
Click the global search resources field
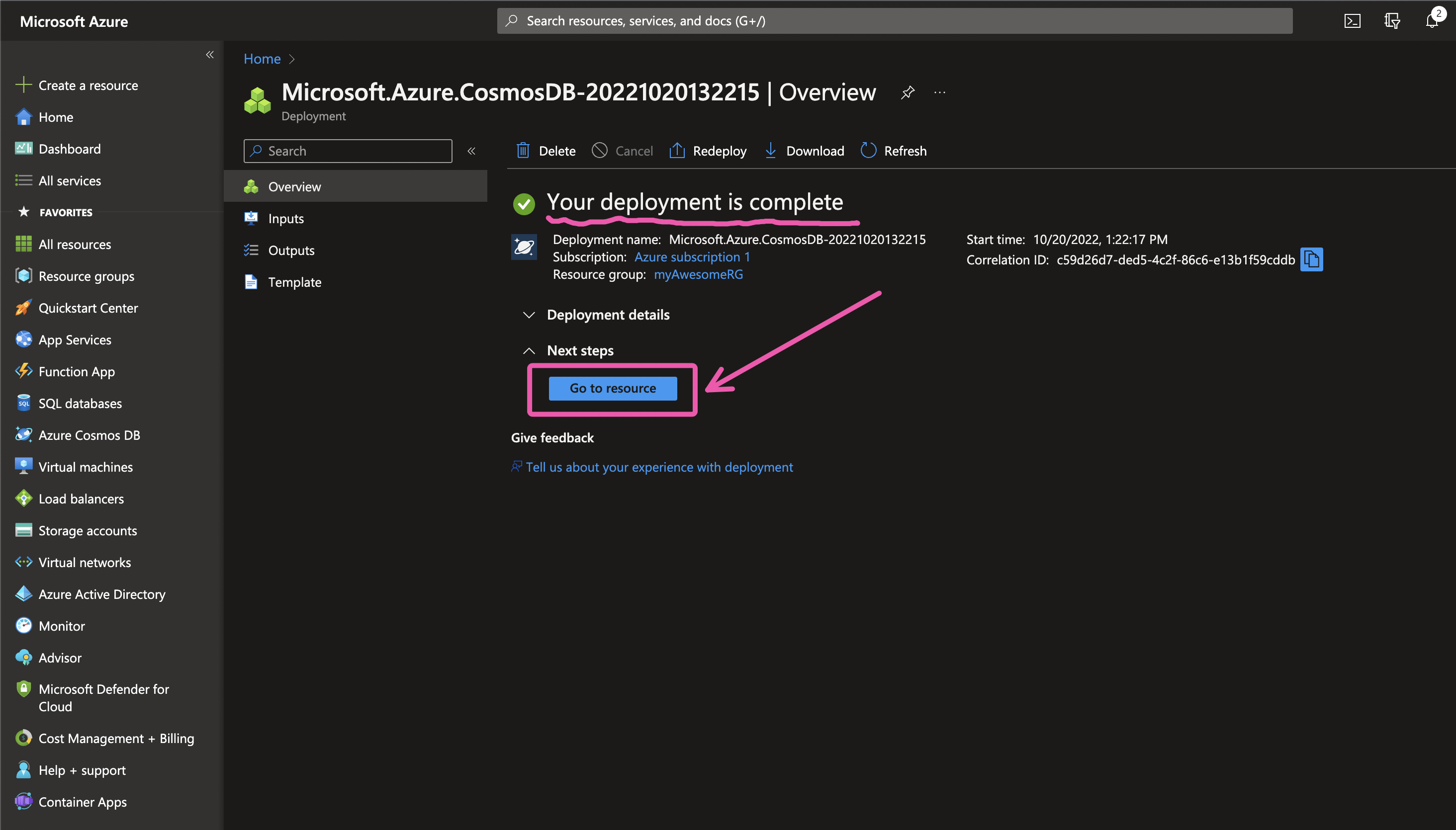click(894, 21)
